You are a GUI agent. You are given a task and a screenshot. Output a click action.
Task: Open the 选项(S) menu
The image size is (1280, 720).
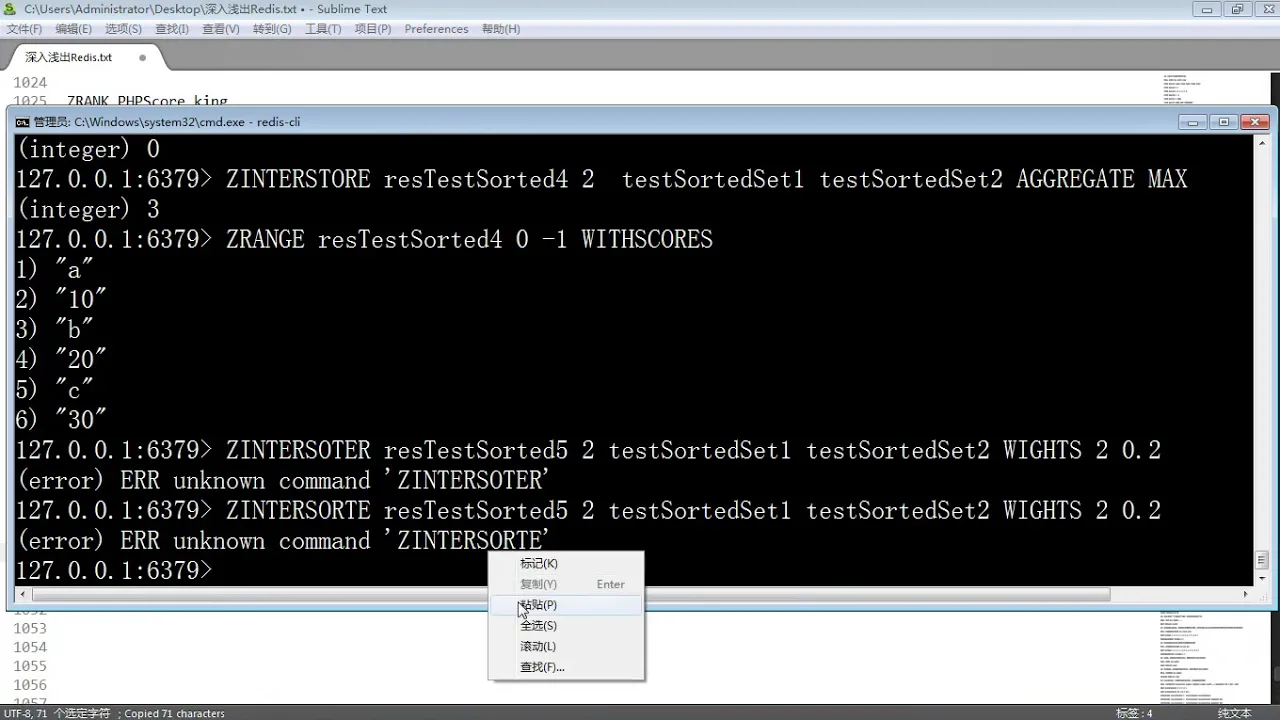pos(123,29)
